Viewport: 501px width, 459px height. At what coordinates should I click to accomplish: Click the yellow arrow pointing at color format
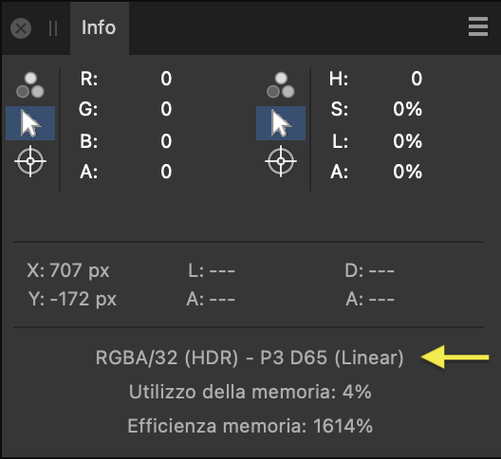(x=455, y=357)
